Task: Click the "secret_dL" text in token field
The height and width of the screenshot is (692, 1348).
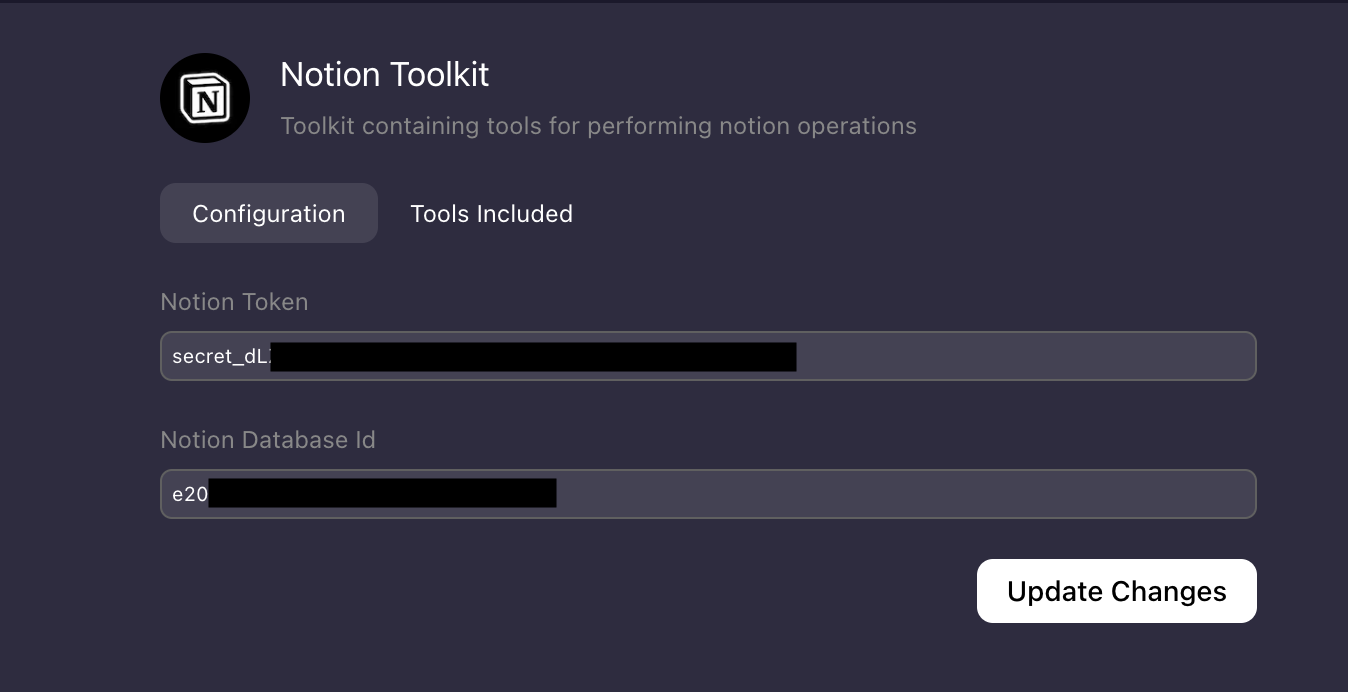Action: (x=220, y=357)
